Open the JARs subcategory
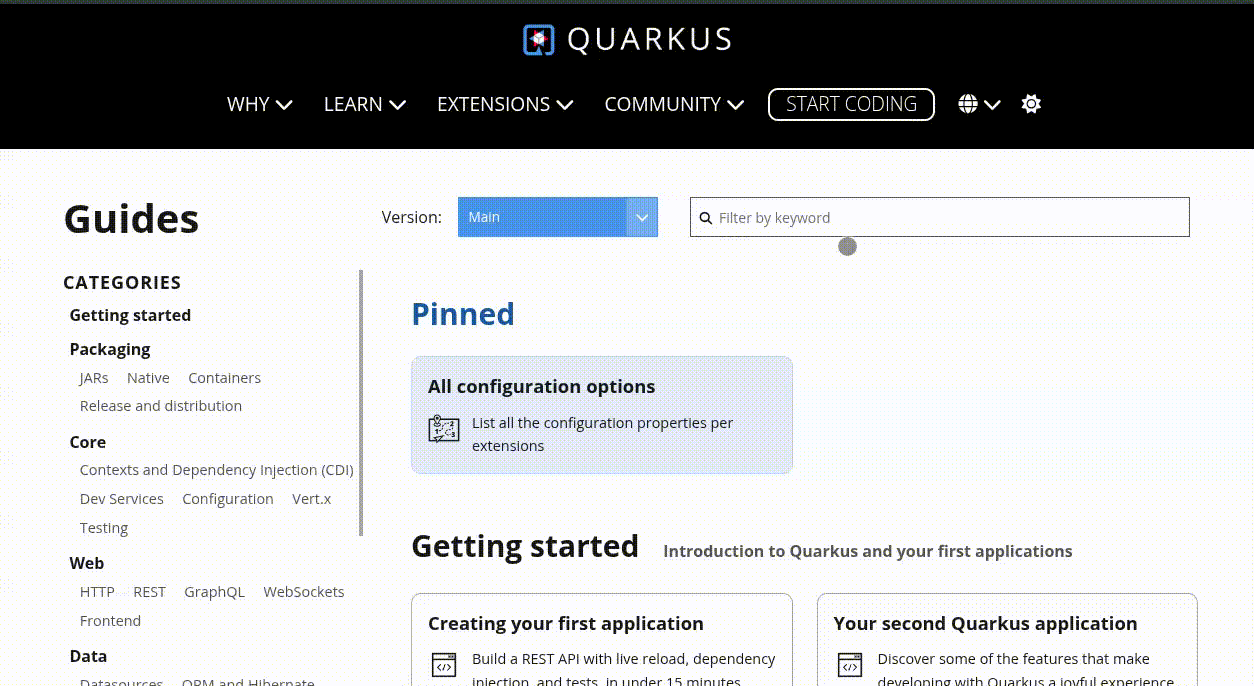 [x=94, y=378]
